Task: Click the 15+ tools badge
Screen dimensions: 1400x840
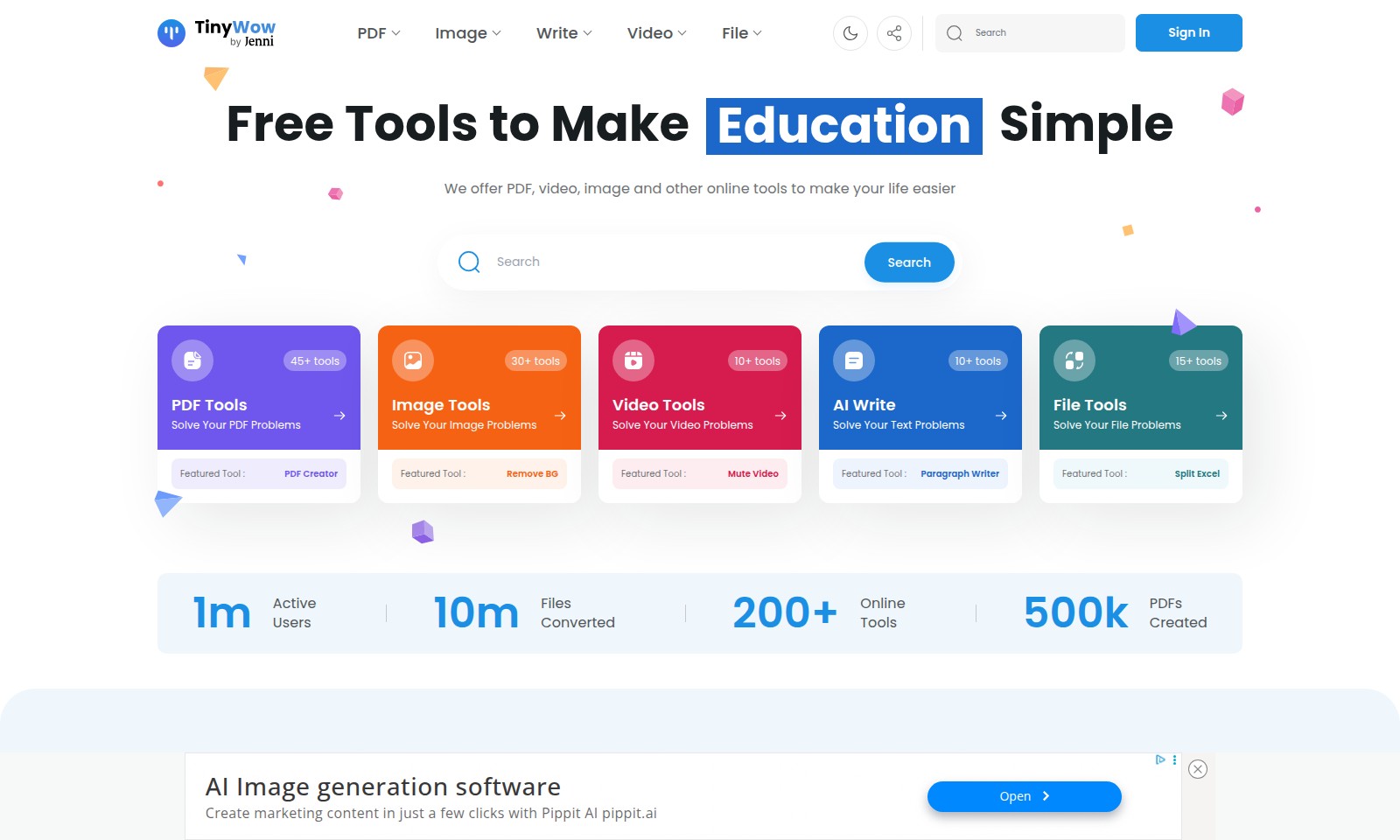Action: tap(1199, 360)
